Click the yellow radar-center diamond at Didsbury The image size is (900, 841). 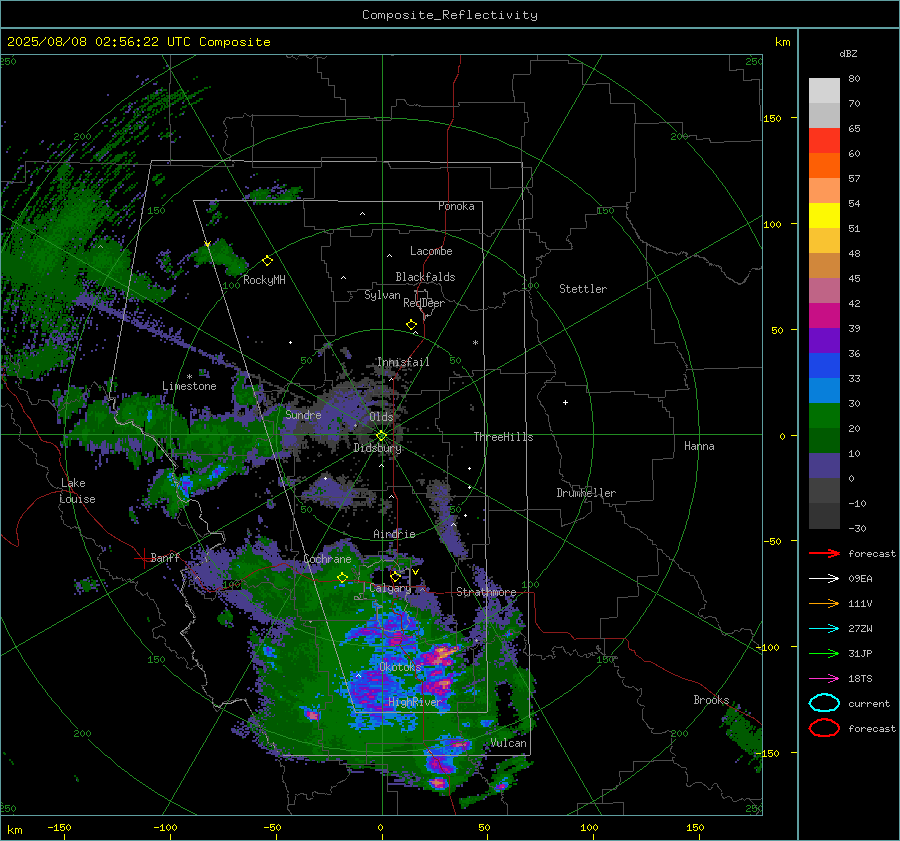pyautogui.click(x=381, y=436)
